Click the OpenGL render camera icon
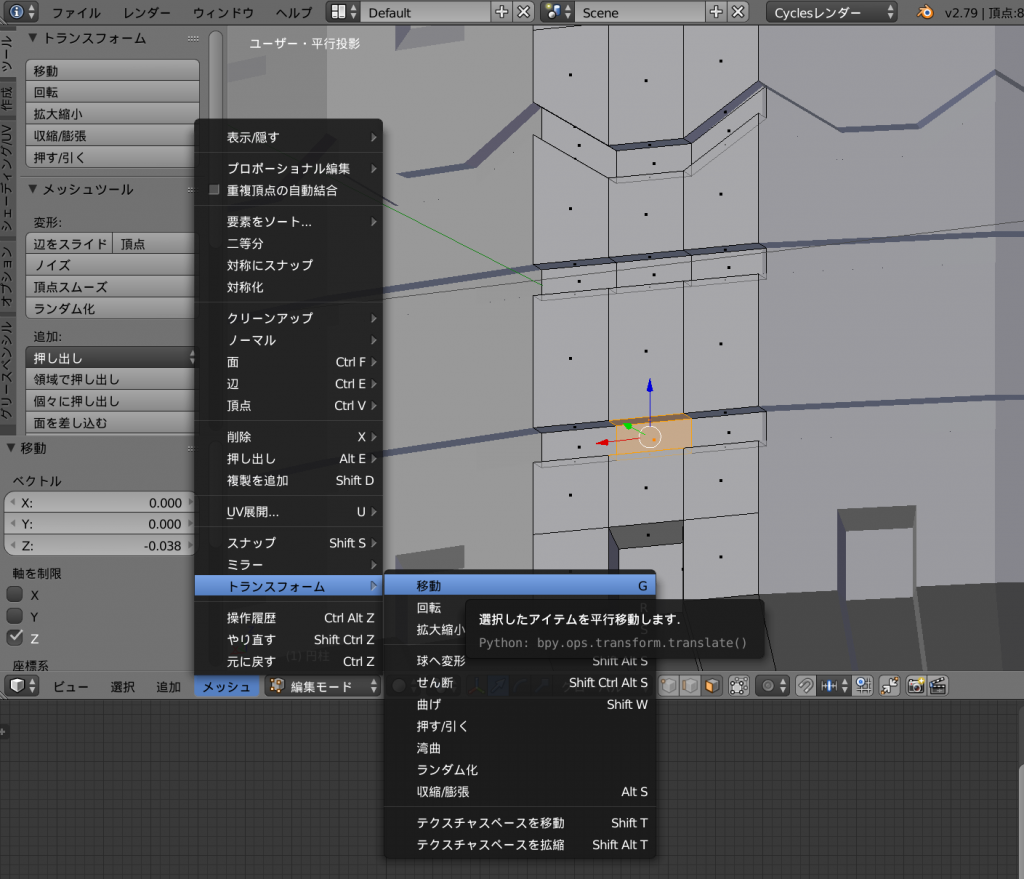 coord(915,686)
